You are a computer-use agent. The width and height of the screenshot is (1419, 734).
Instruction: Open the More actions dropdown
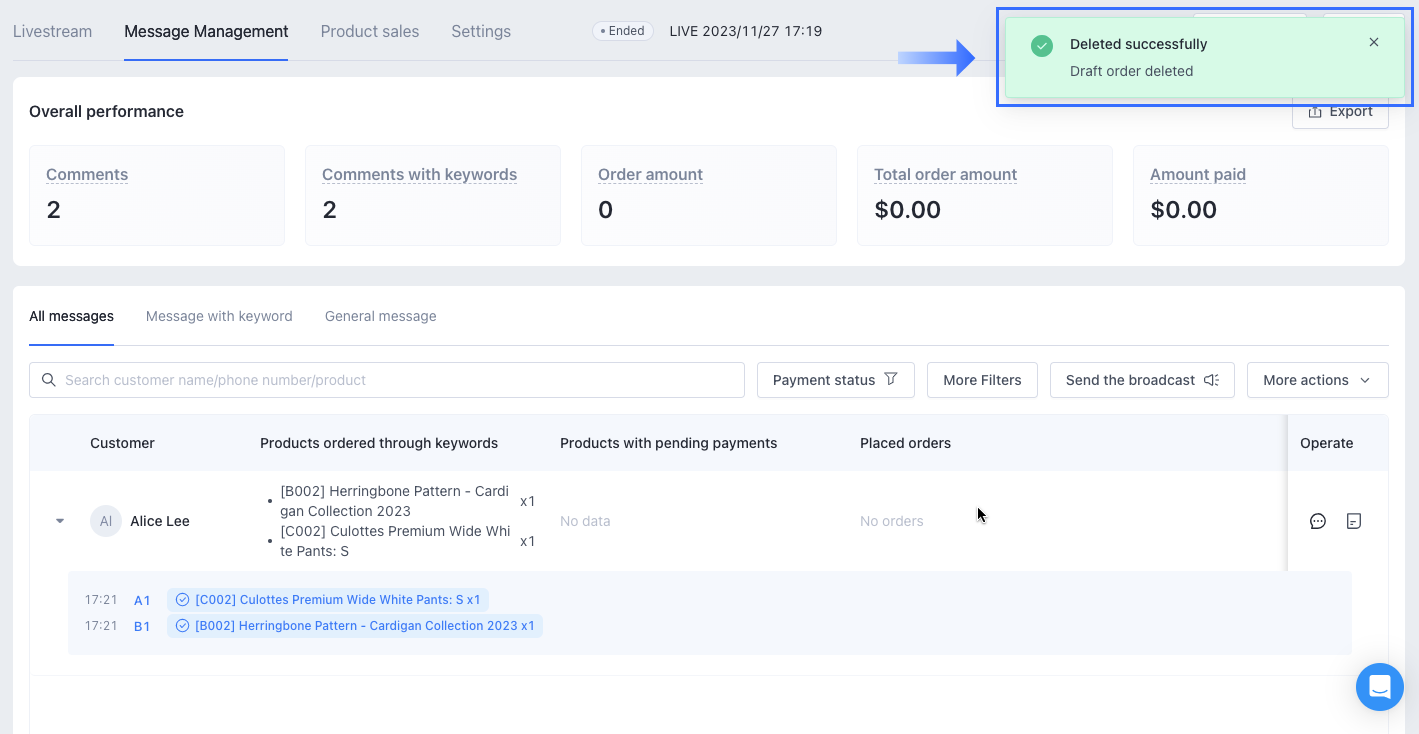click(1317, 380)
